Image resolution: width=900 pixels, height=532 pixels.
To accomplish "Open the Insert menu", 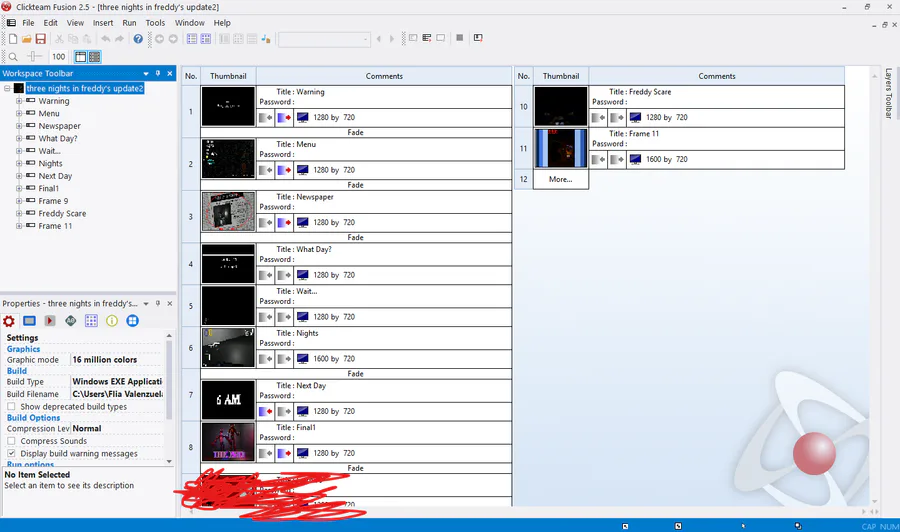I will (103, 23).
